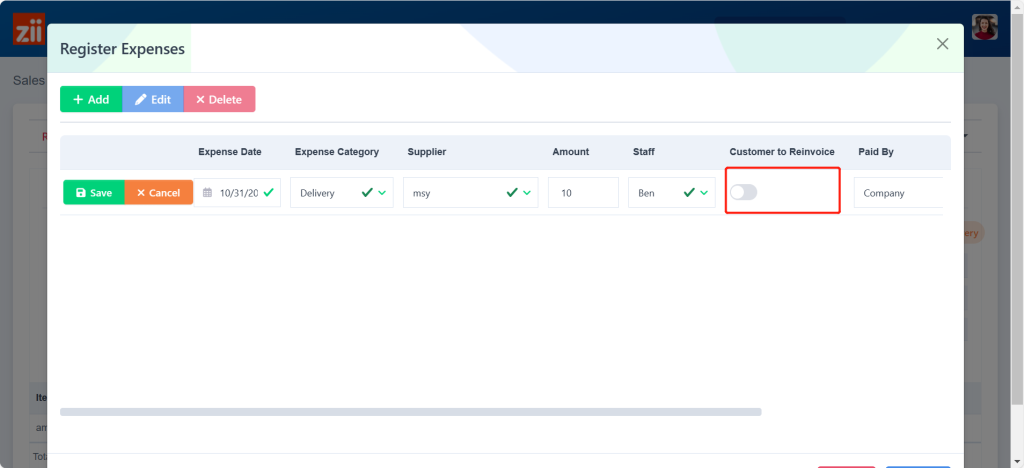Click the Supplier column header

pyautogui.click(x=426, y=152)
